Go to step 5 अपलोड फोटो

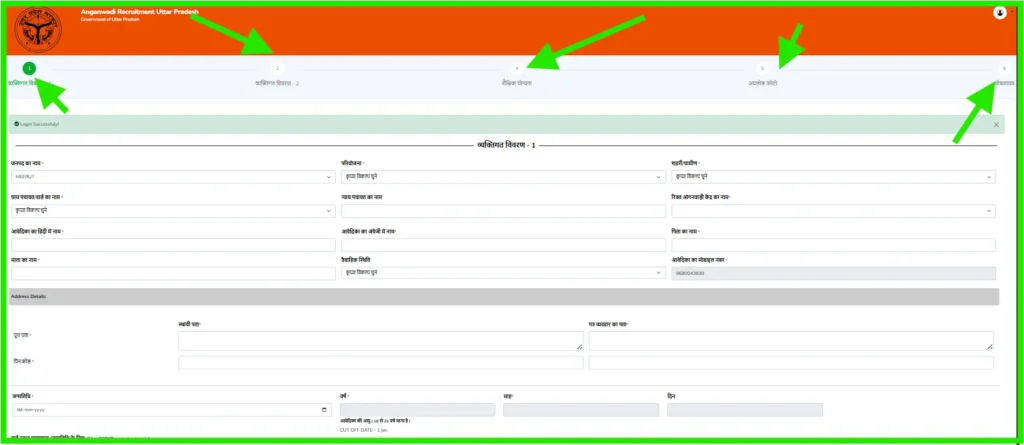(x=762, y=68)
